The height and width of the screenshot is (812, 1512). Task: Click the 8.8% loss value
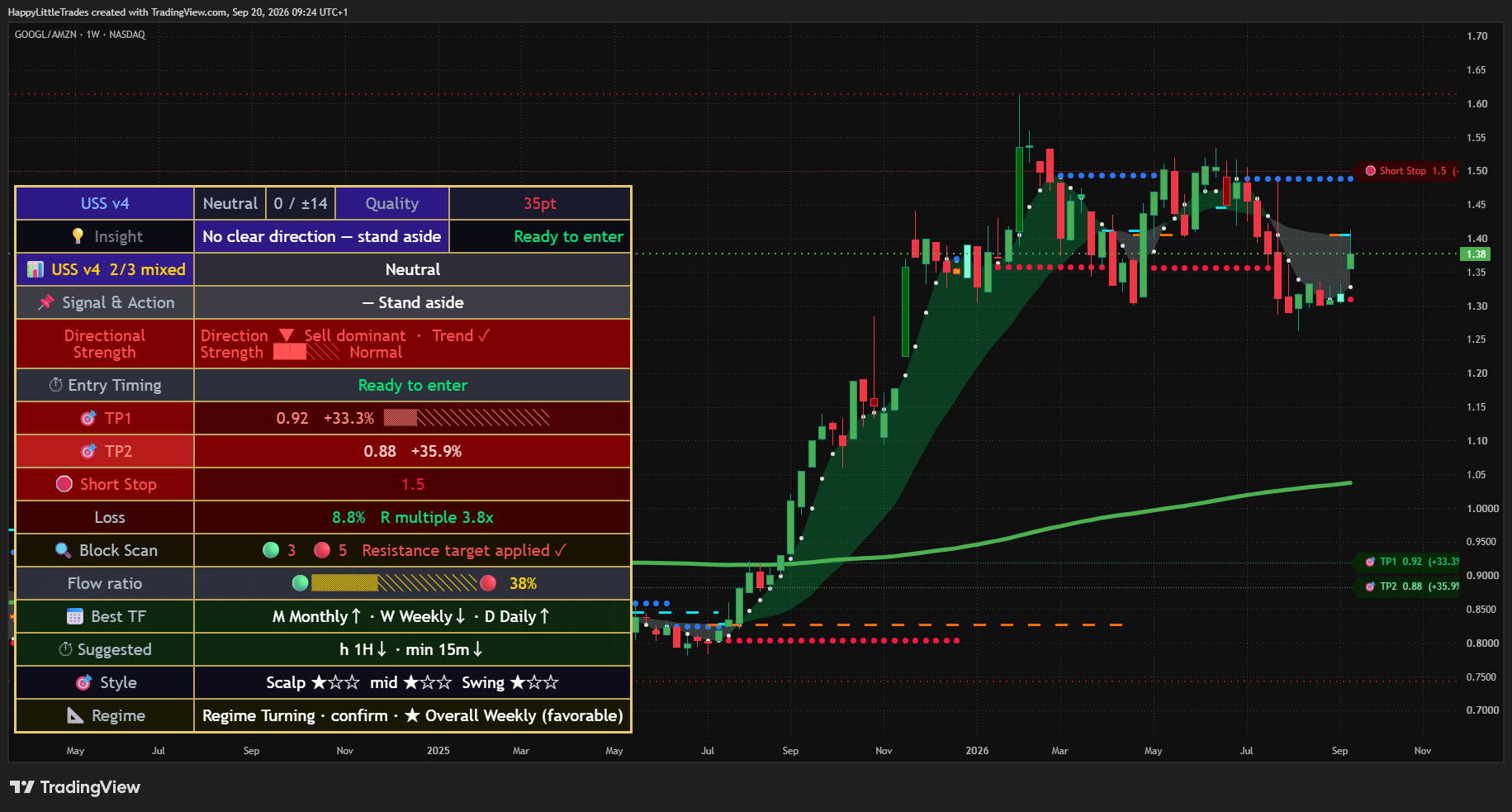pyautogui.click(x=348, y=517)
